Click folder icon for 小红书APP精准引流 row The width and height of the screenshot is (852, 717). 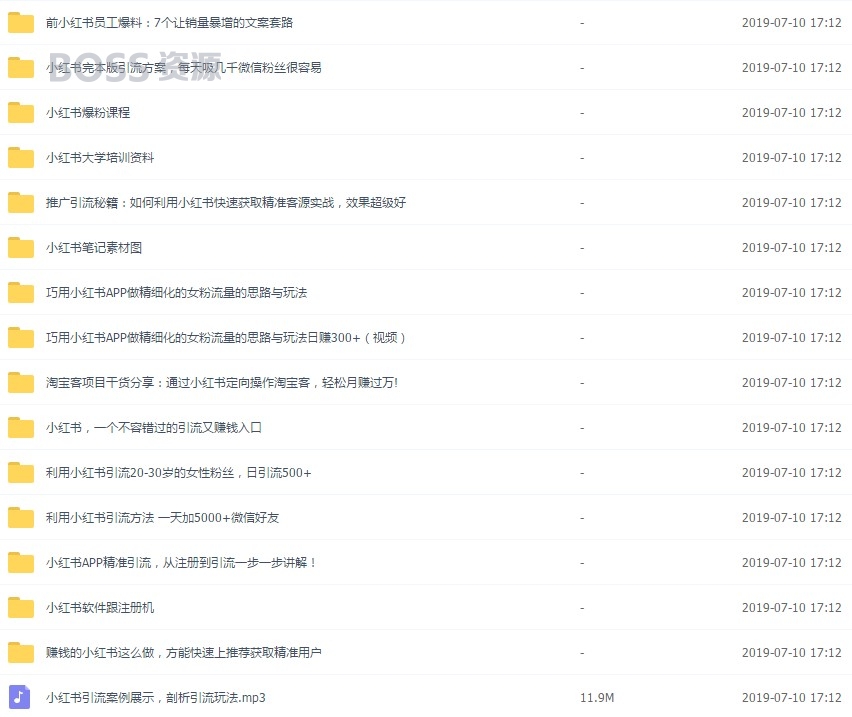click(21, 563)
